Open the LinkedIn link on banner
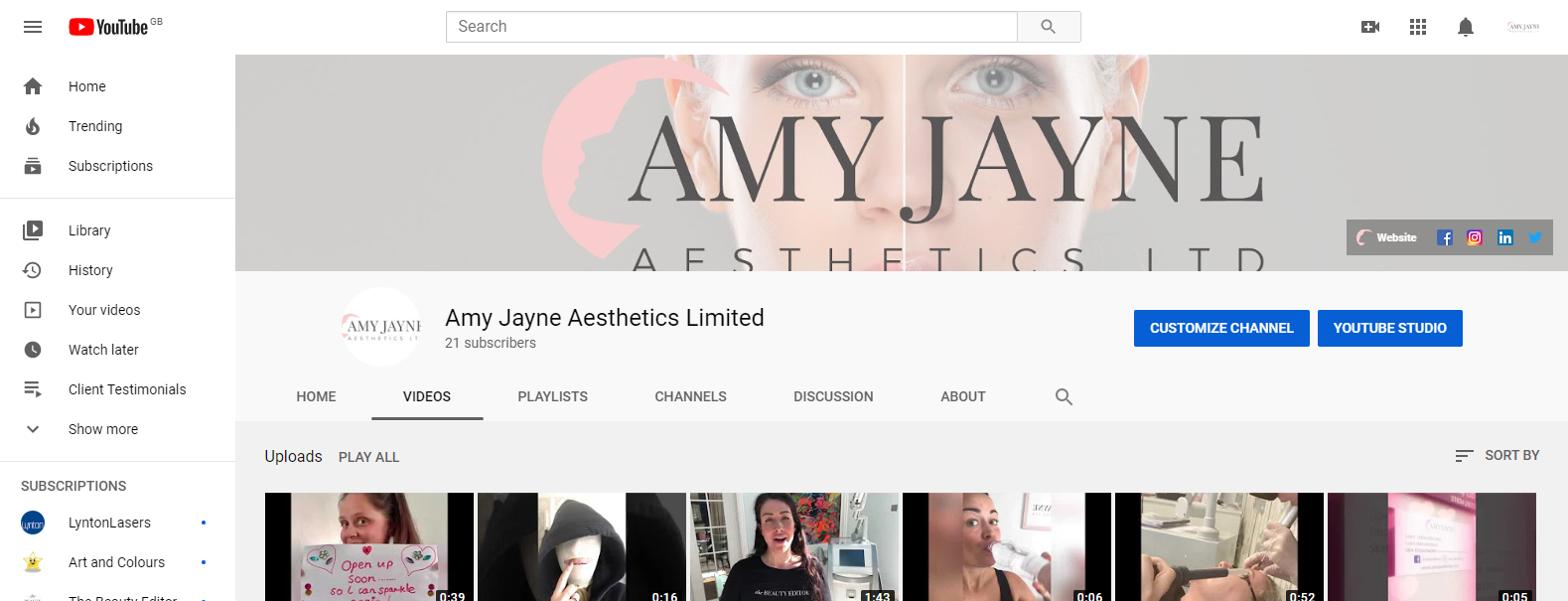 tap(1505, 237)
